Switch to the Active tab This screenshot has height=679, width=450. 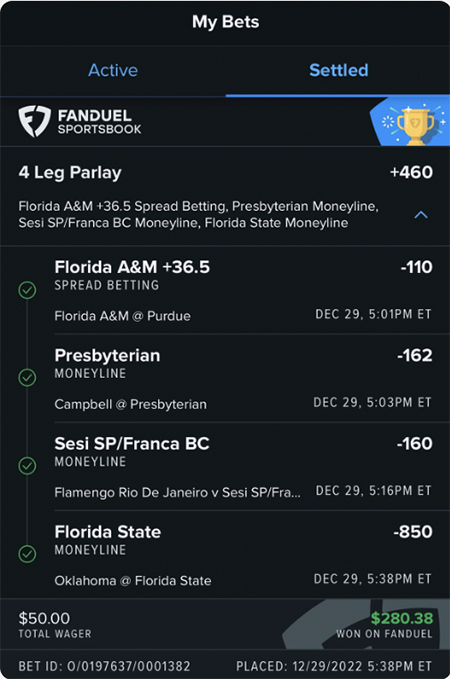point(113,70)
